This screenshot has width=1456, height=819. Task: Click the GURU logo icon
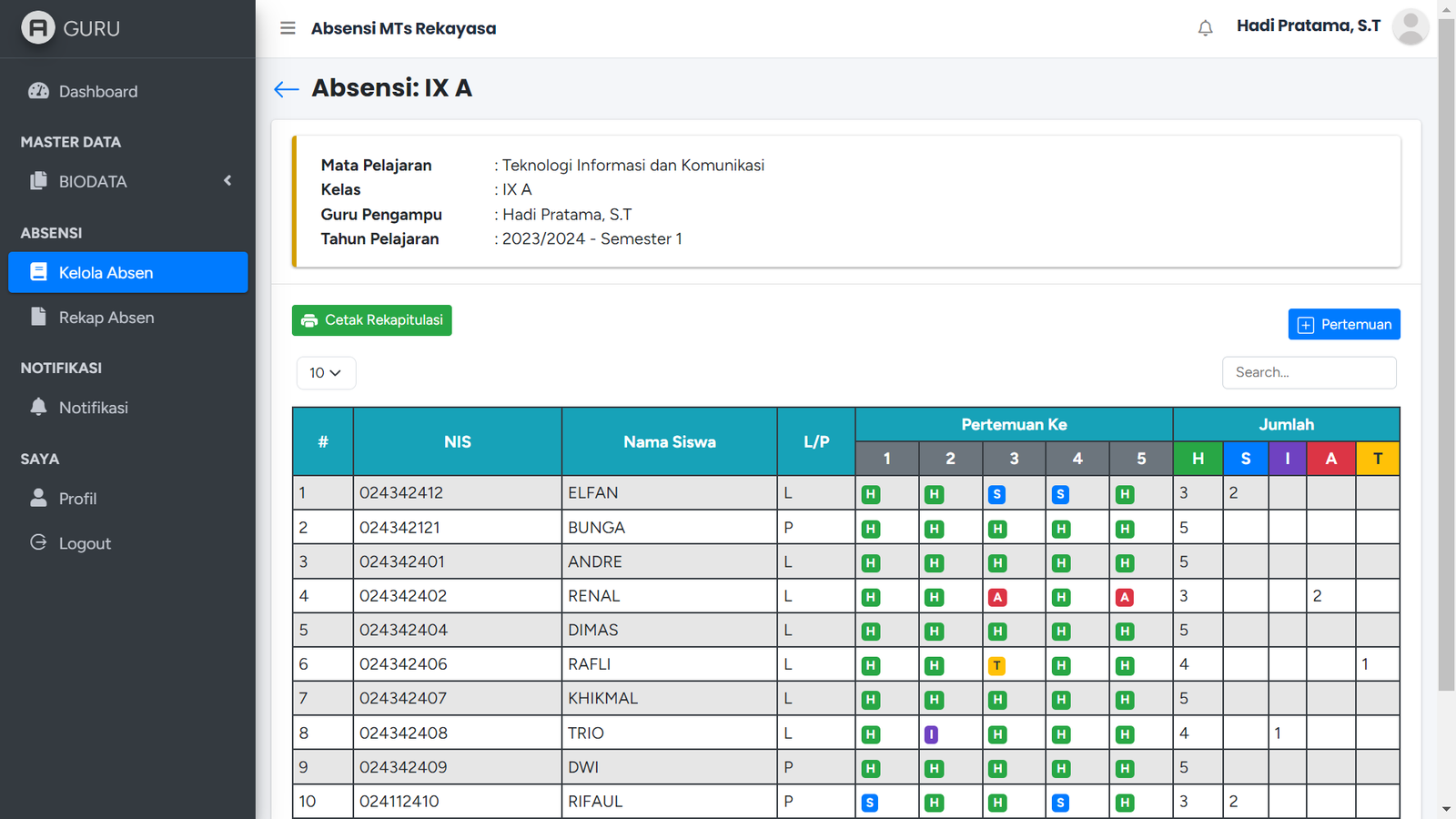(38, 28)
